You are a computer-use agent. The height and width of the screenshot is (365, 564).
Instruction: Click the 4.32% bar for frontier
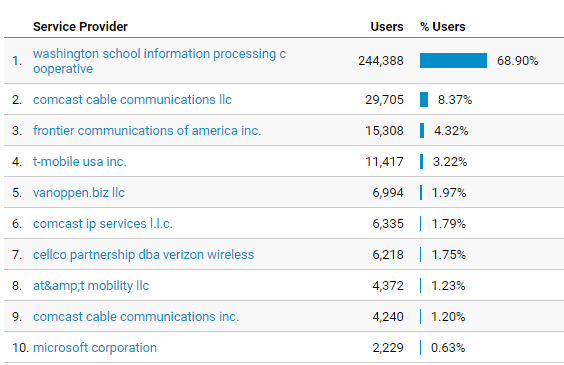[422, 131]
